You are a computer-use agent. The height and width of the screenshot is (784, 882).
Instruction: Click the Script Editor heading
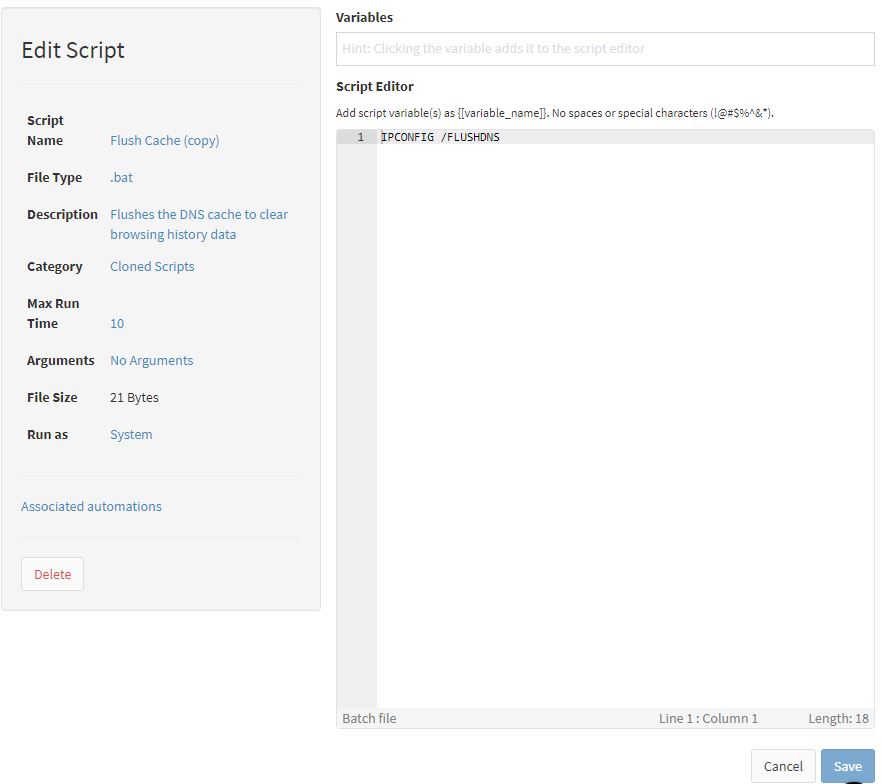(x=375, y=87)
